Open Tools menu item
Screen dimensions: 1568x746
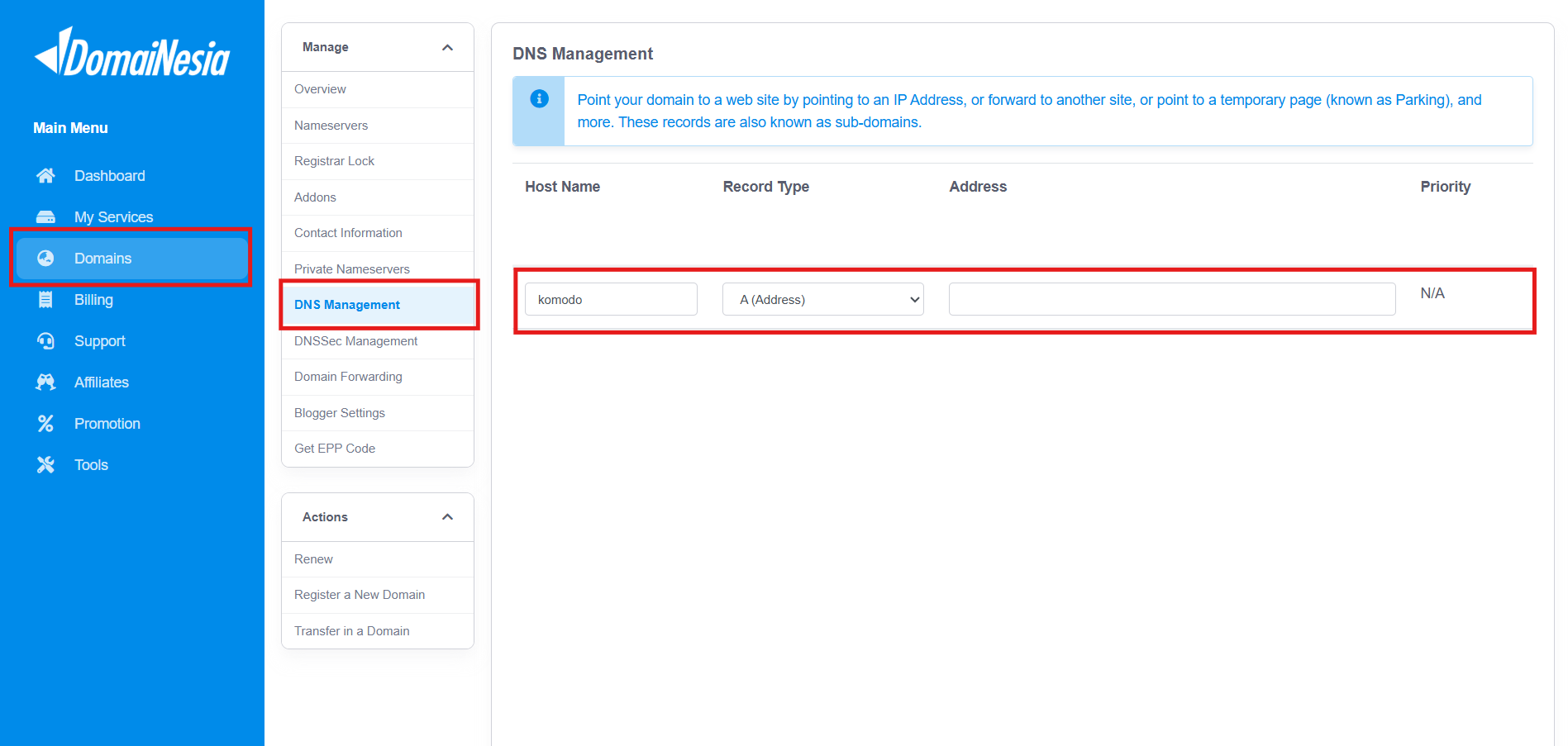(132, 465)
